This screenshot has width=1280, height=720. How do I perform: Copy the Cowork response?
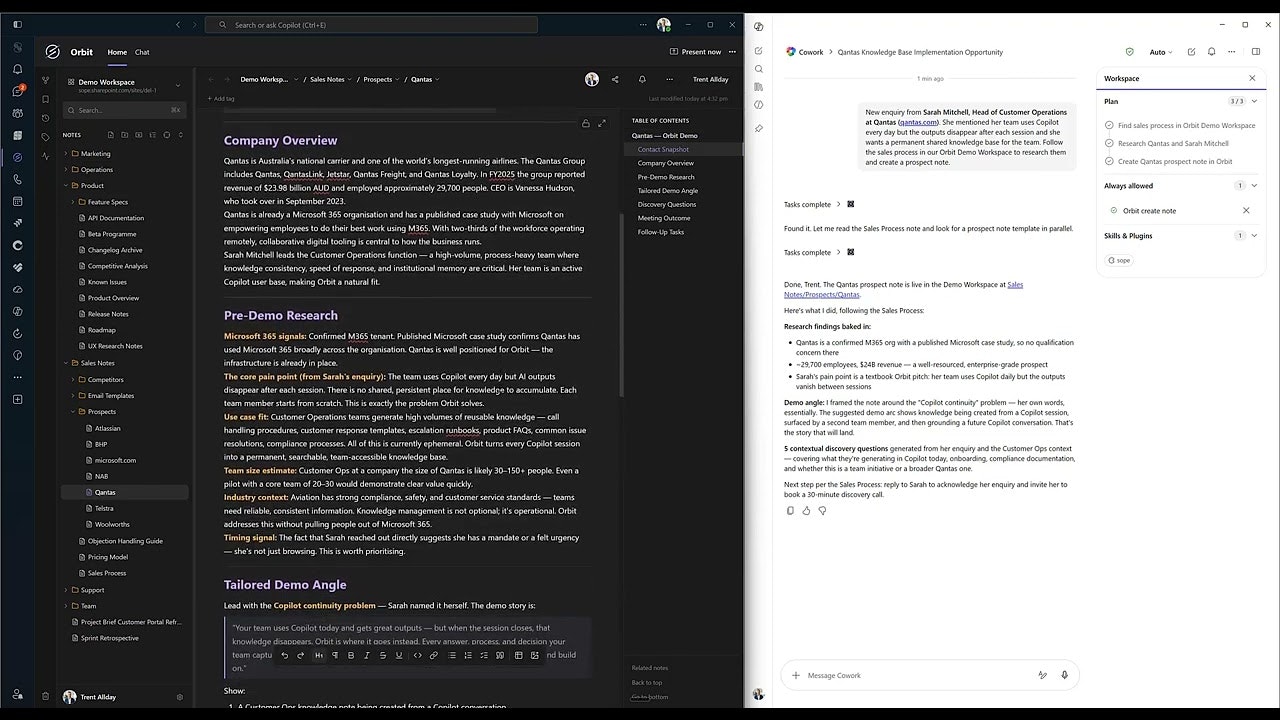point(790,510)
